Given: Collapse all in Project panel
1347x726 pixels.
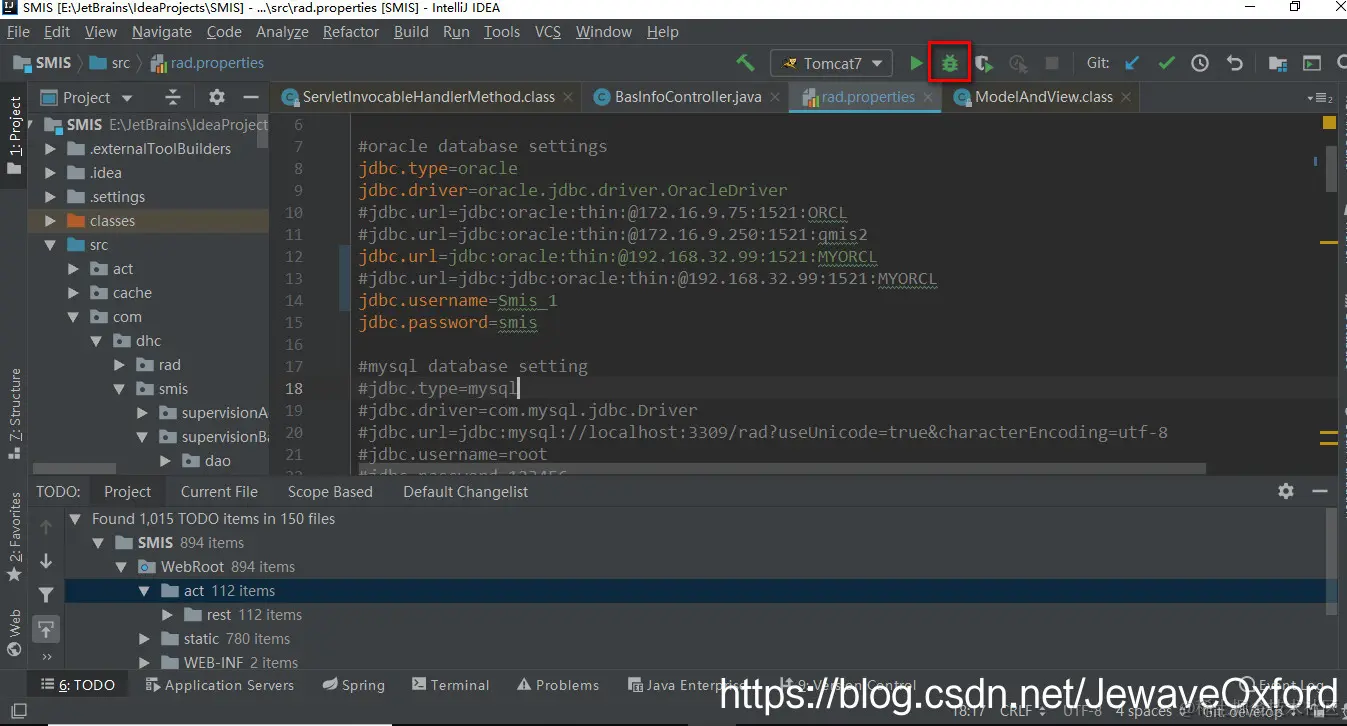Looking at the screenshot, I should pyautogui.click(x=173, y=97).
